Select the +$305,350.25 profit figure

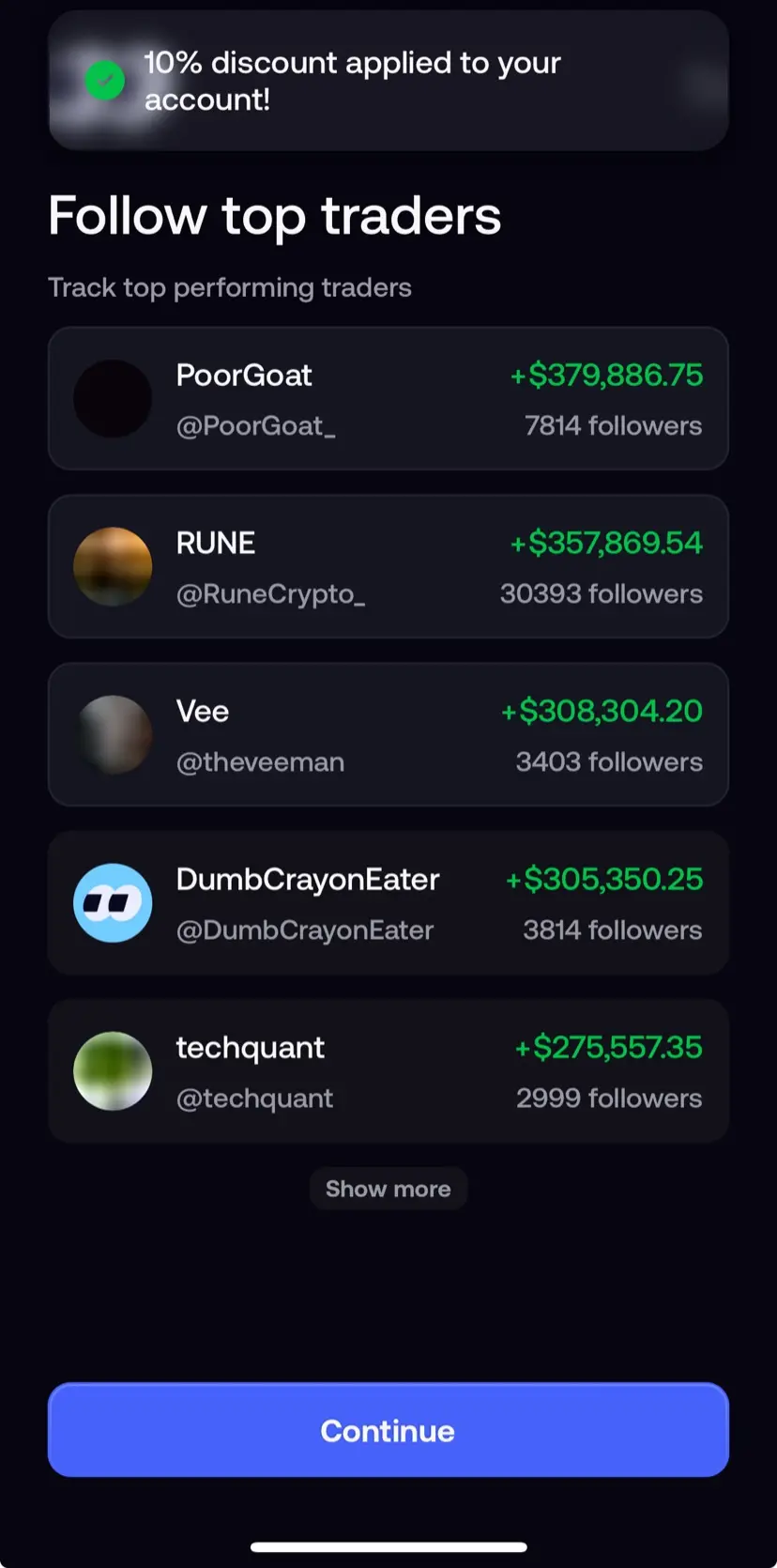[604, 879]
